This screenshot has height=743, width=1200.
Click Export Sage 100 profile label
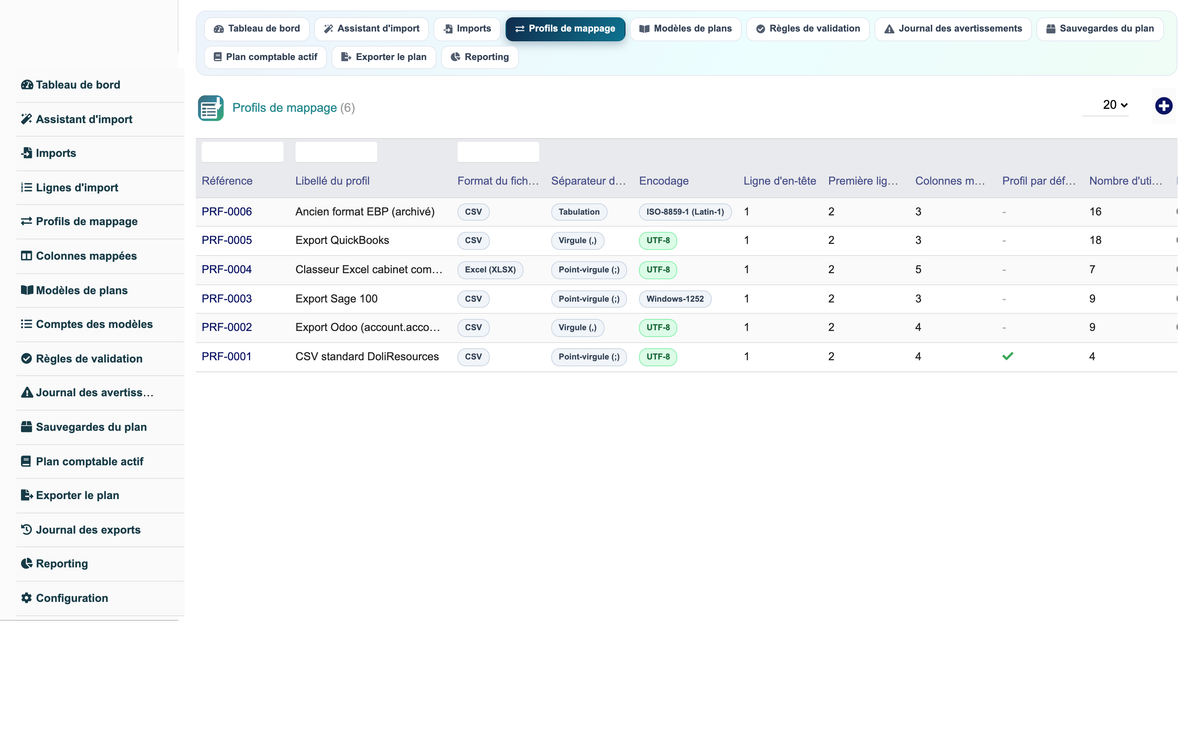point(337,299)
